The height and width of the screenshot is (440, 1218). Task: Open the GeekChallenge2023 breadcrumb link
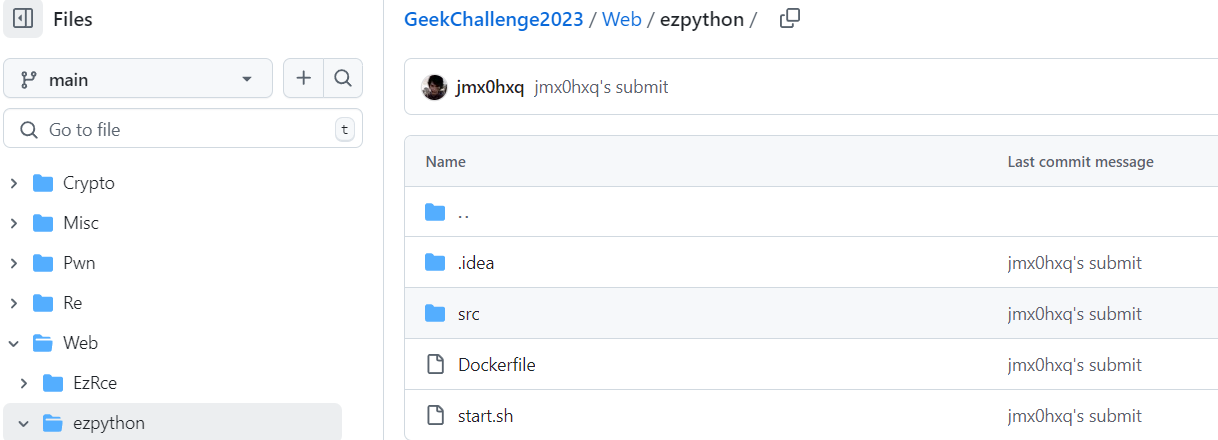493,19
